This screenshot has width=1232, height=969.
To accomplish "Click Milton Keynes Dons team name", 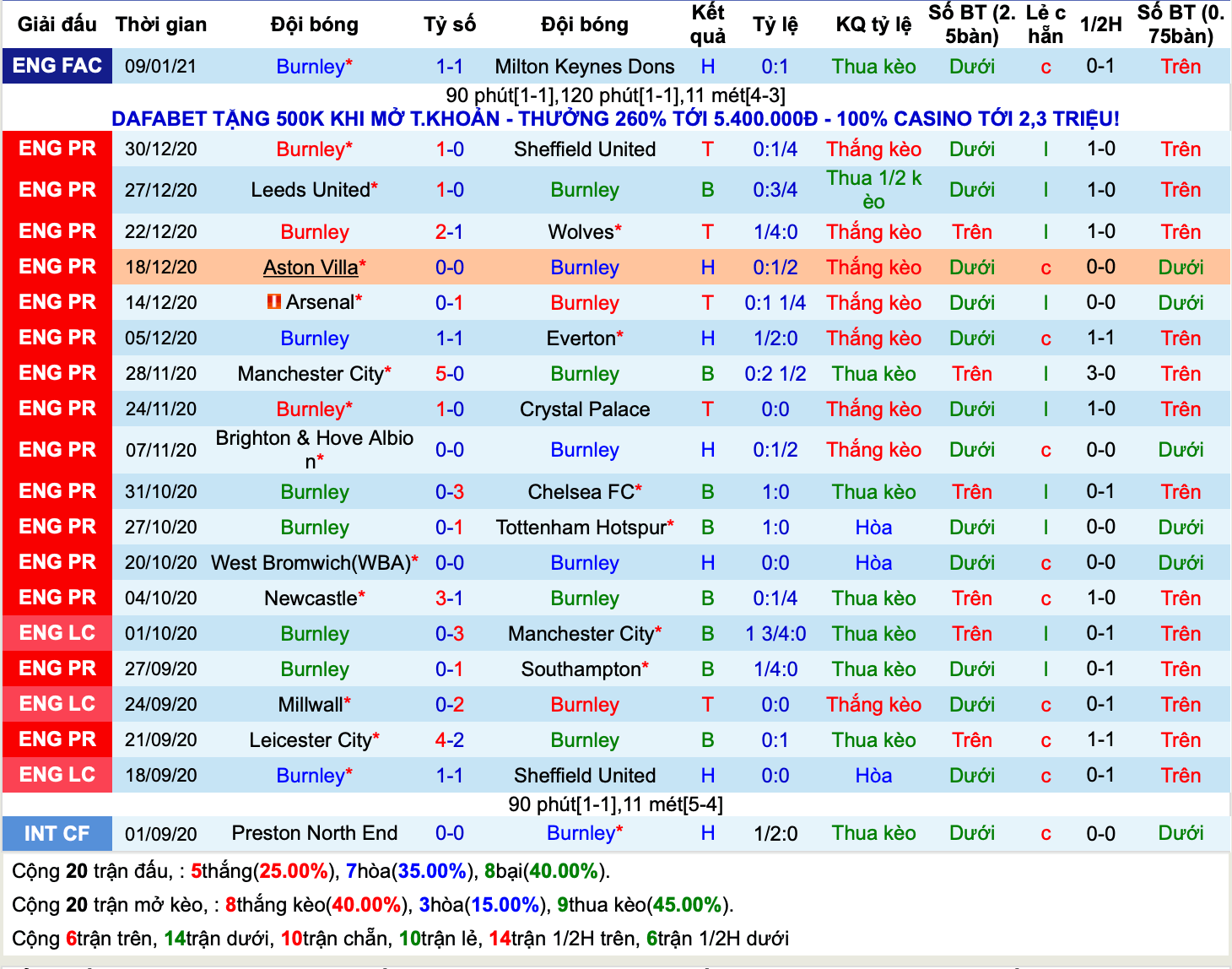I will pyautogui.click(x=585, y=67).
